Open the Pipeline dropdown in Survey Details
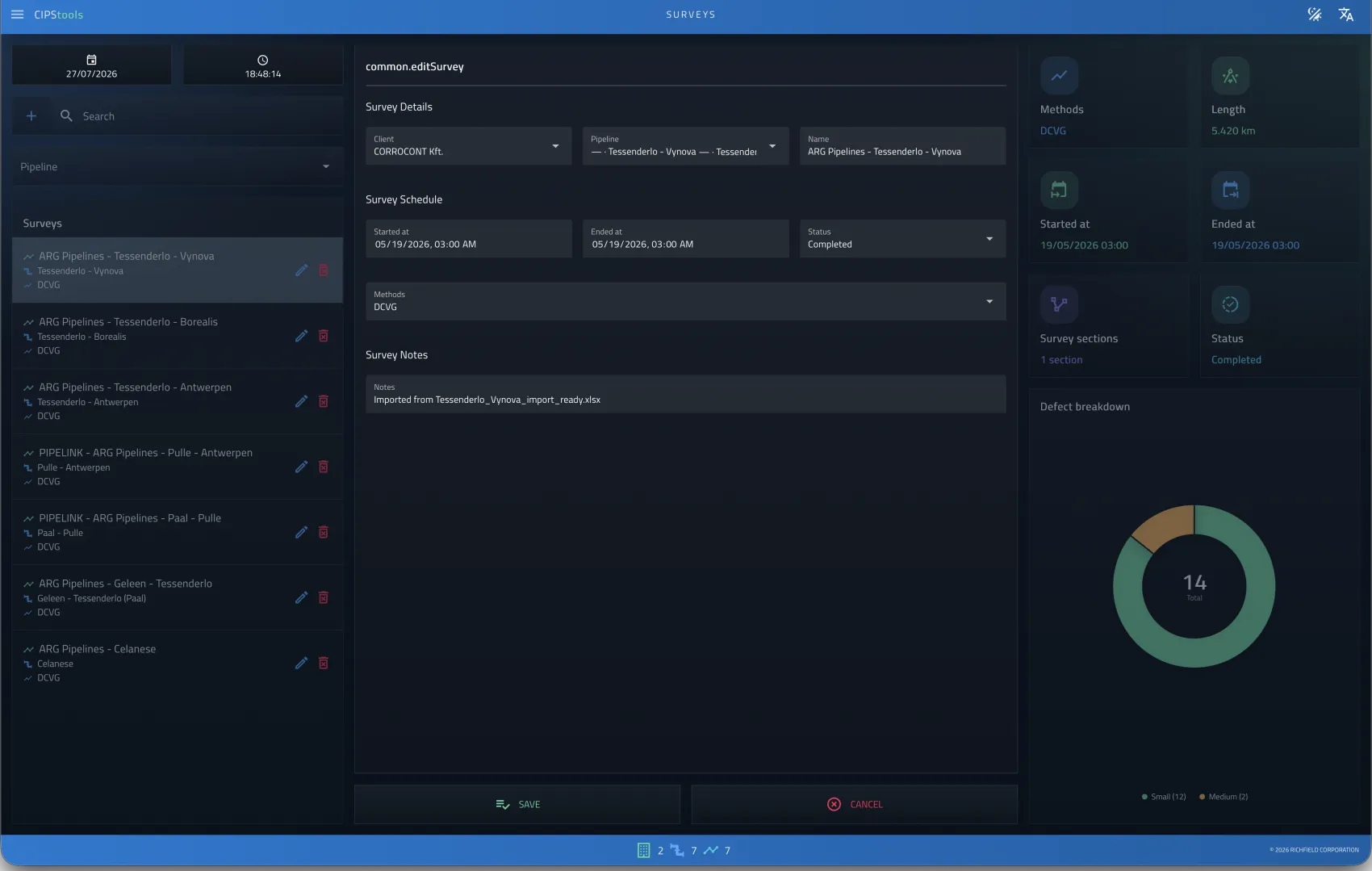The width and height of the screenshot is (1372, 871). (x=685, y=146)
